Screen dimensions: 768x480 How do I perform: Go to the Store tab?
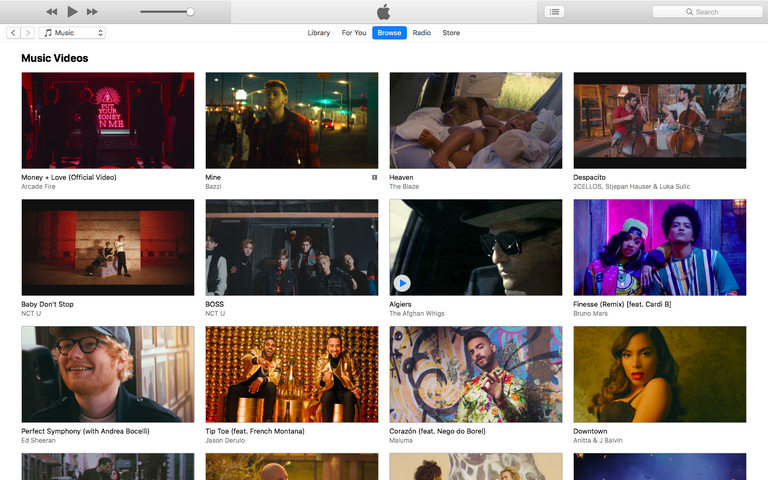coord(451,33)
